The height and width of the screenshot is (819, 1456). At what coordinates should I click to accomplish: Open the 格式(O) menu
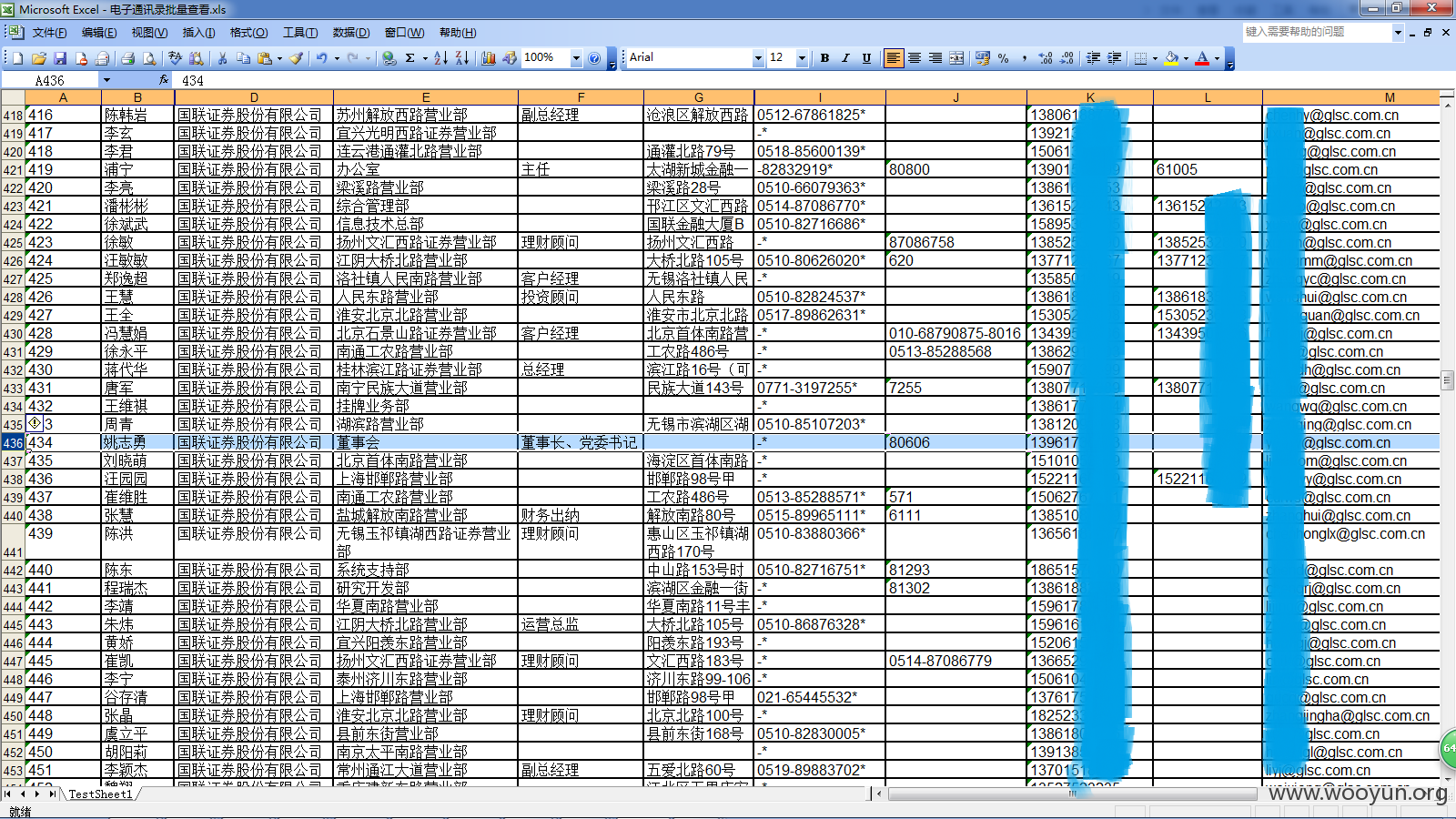[248, 33]
